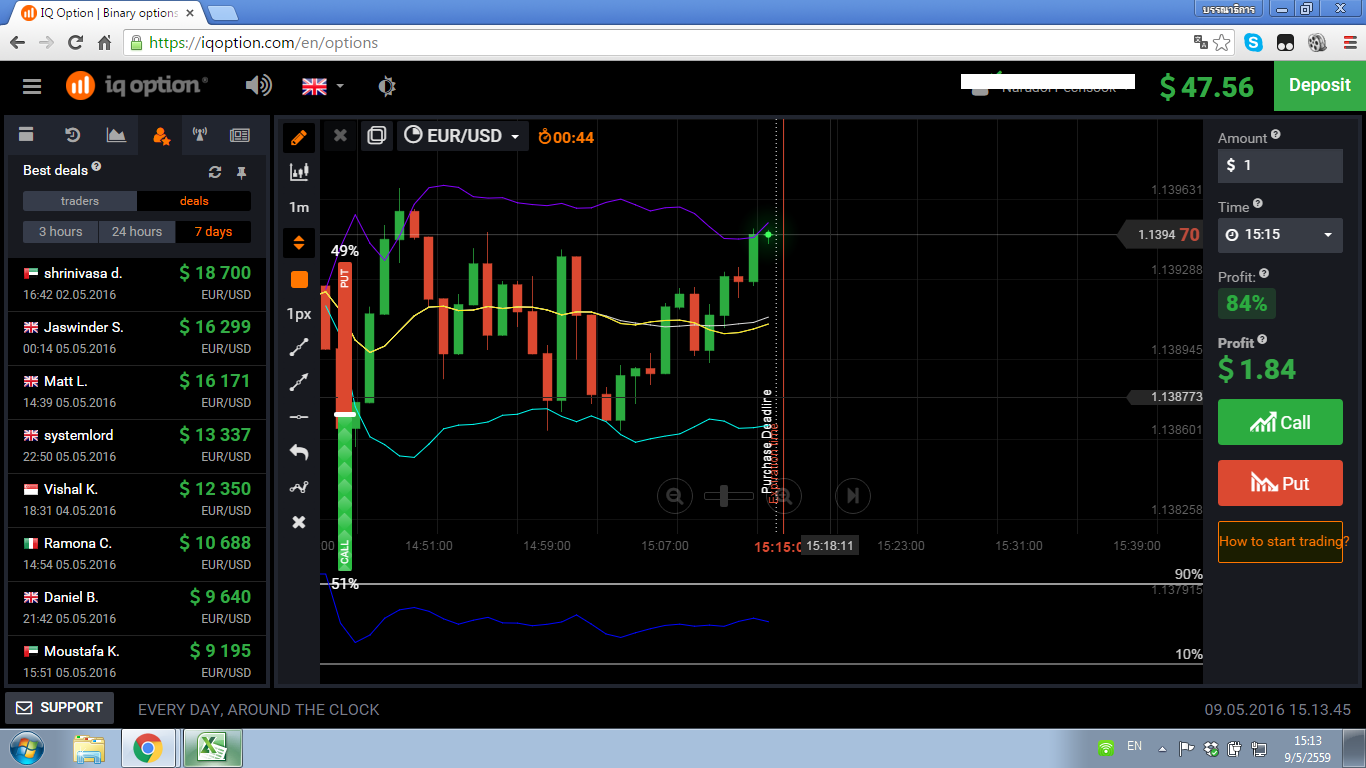Click help icon beside Amount label
The width and height of the screenshot is (1366, 768).
pyautogui.click(x=1276, y=135)
